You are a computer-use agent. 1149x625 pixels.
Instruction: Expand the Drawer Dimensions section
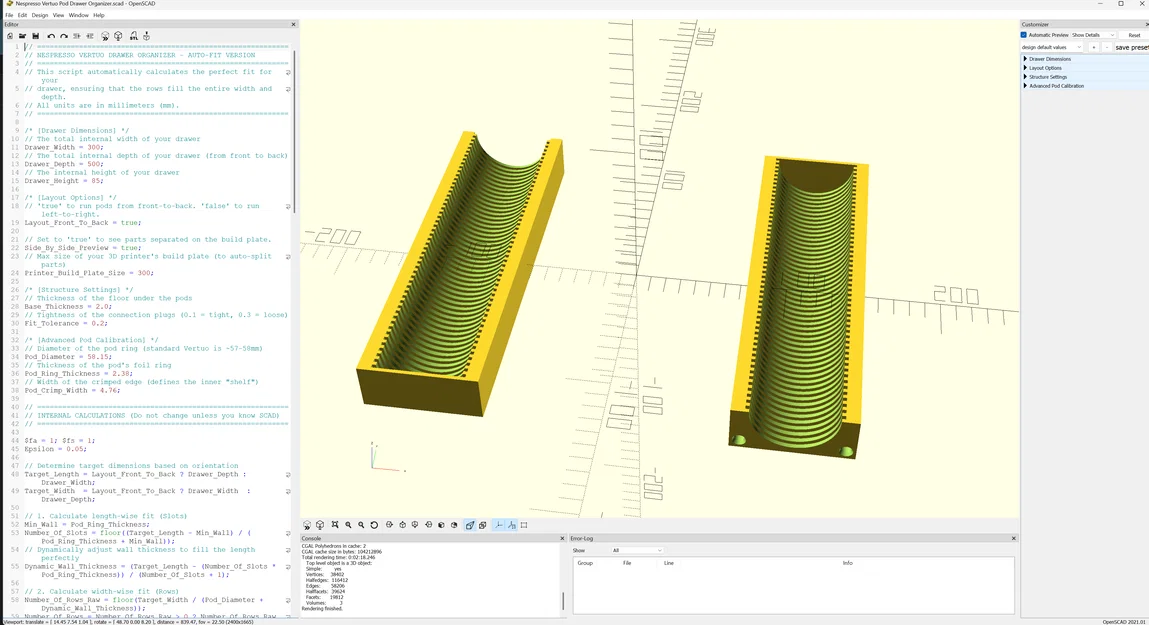(x=1049, y=59)
